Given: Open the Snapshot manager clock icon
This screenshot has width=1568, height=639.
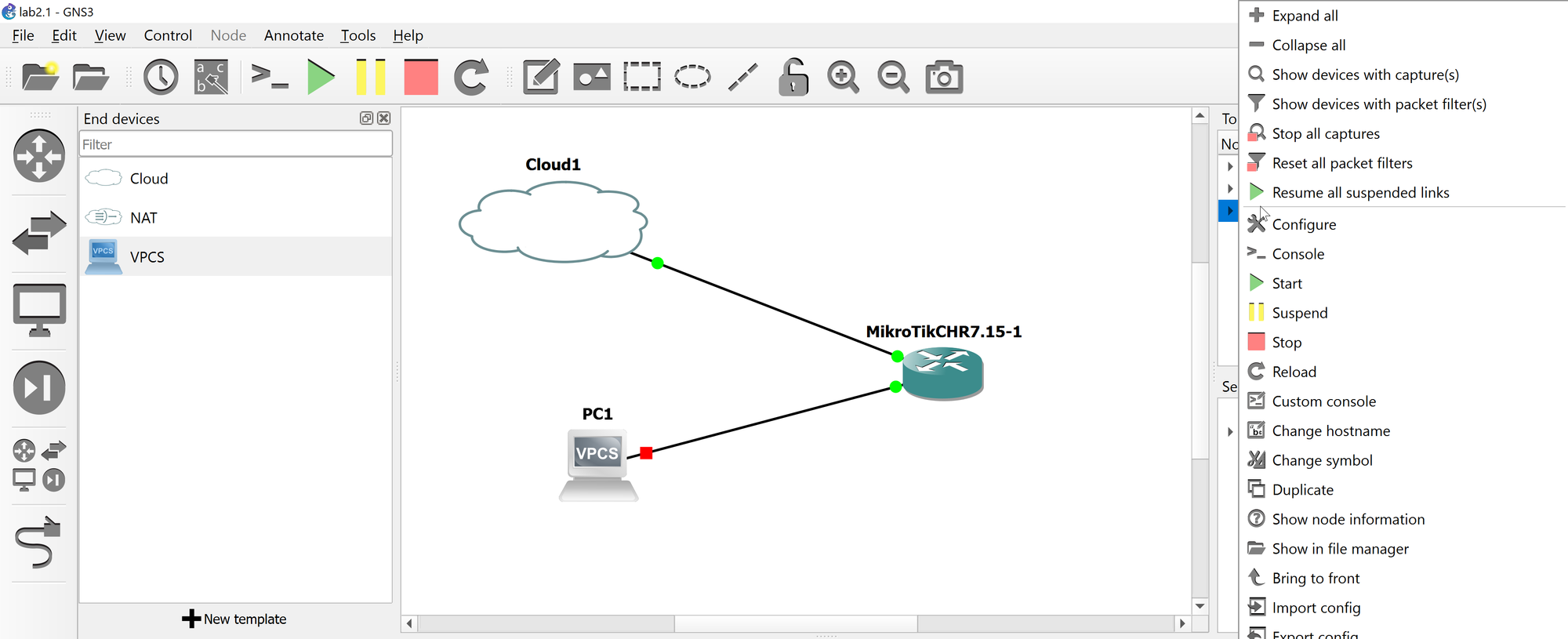Looking at the screenshot, I should coord(161,77).
